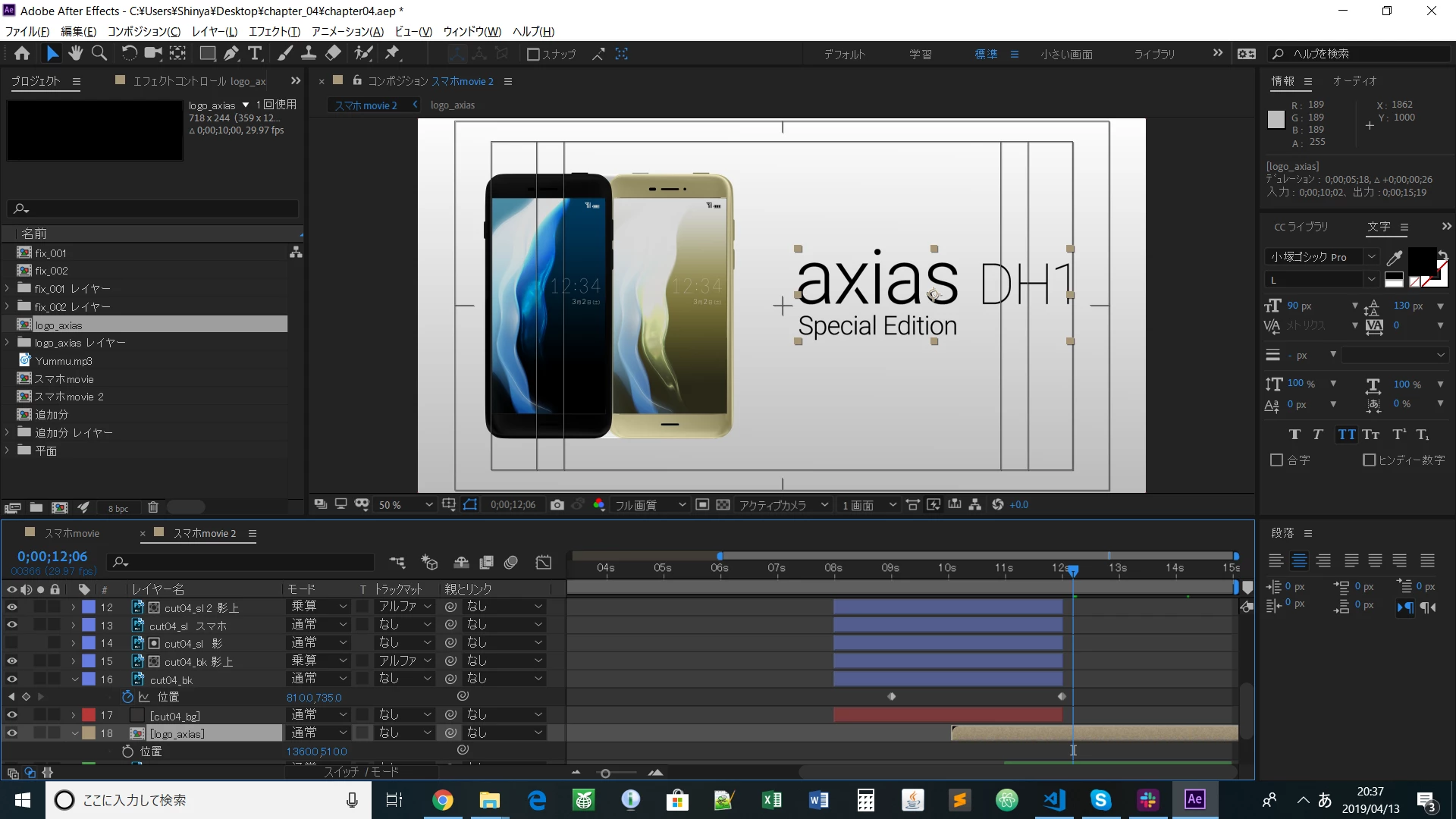Switch to the 学習 workspace

(x=920, y=55)
